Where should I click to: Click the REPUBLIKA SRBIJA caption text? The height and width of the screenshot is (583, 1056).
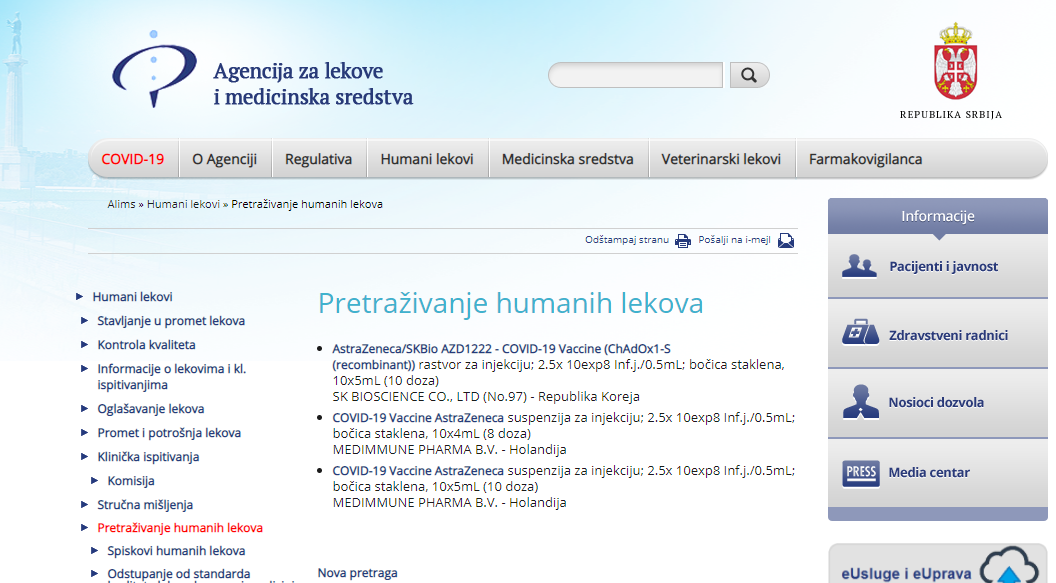tap(951, 114)
